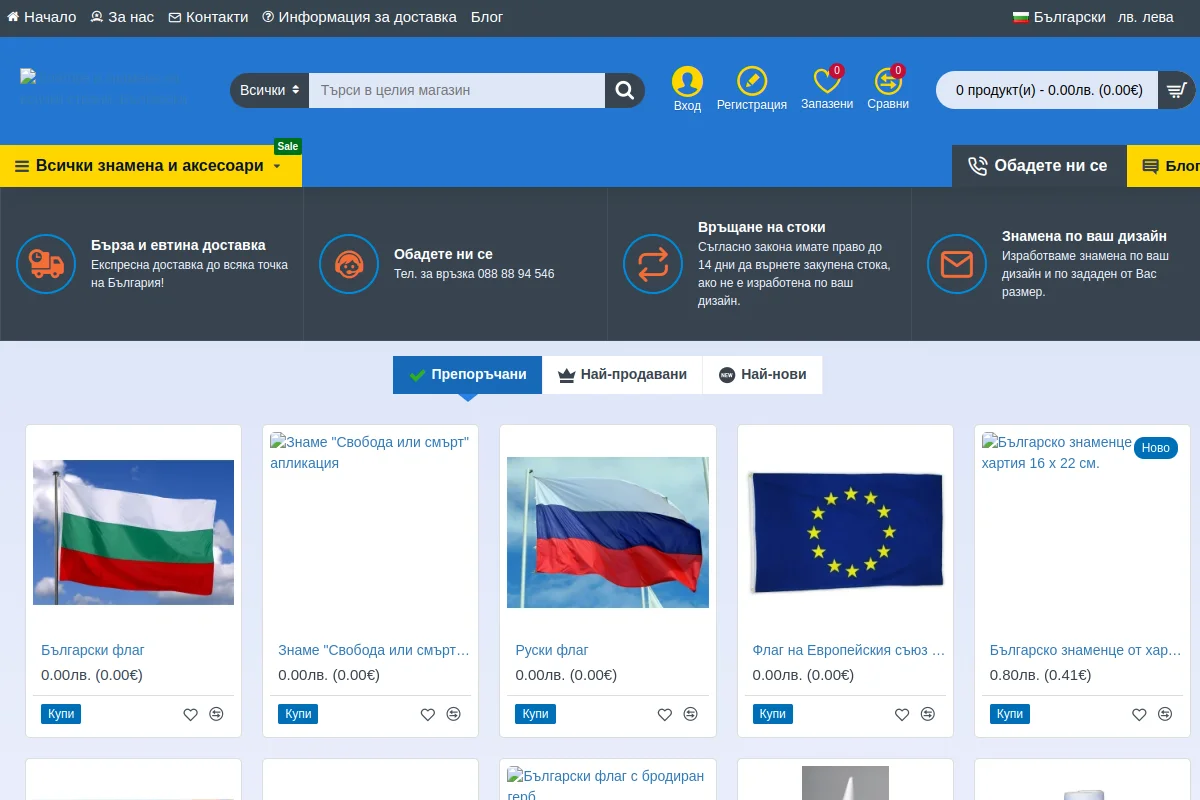Screen dimensions: 1200x800
Task: Add Български флаг to compare
Action: point(216,714)
